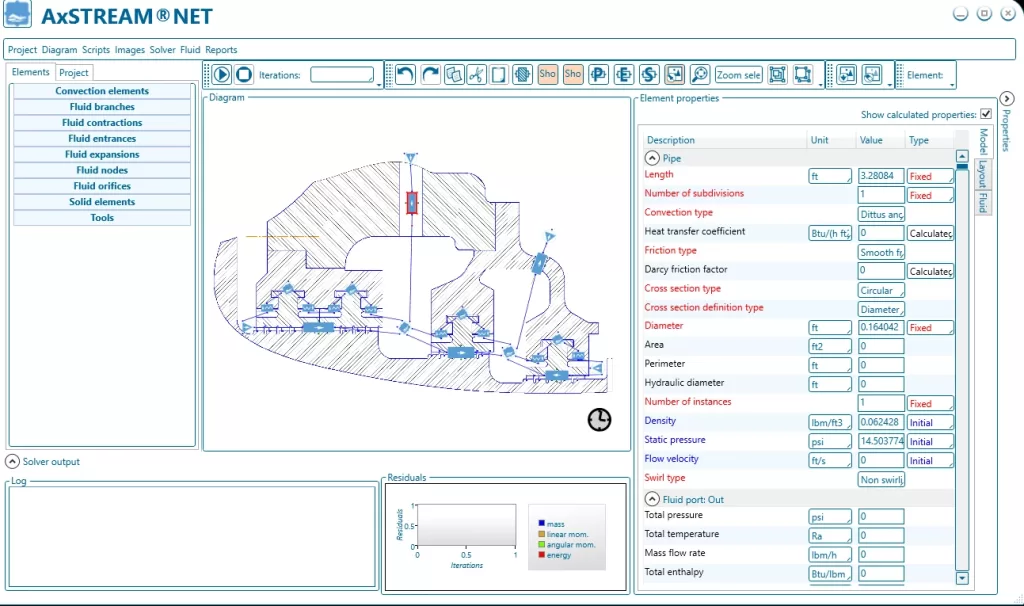The image size is (1024, 606).
Task: Click the Iterations input field
Action: pos(342,75)
